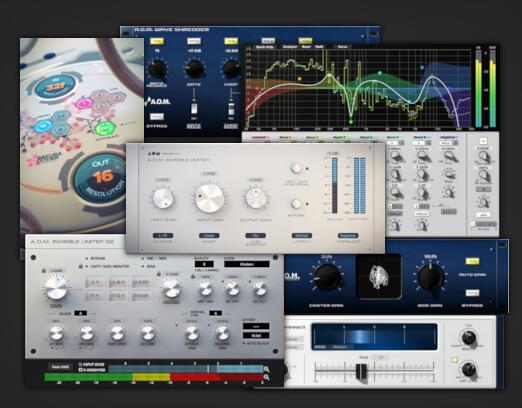
Task: Flip the Gate slide switch in Wave Shredder
Action: (194, 109)
